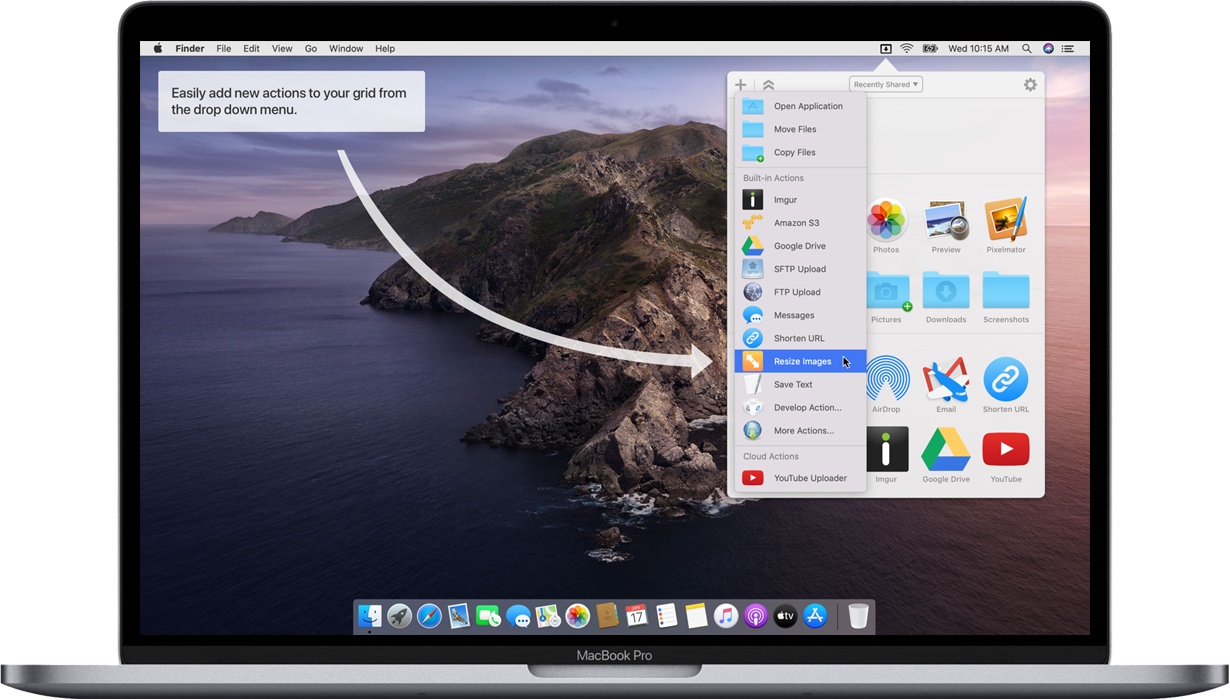Screen dimensions: 1230x700
Task: Click the YouTube action icon
Action: coord(1006,449)
